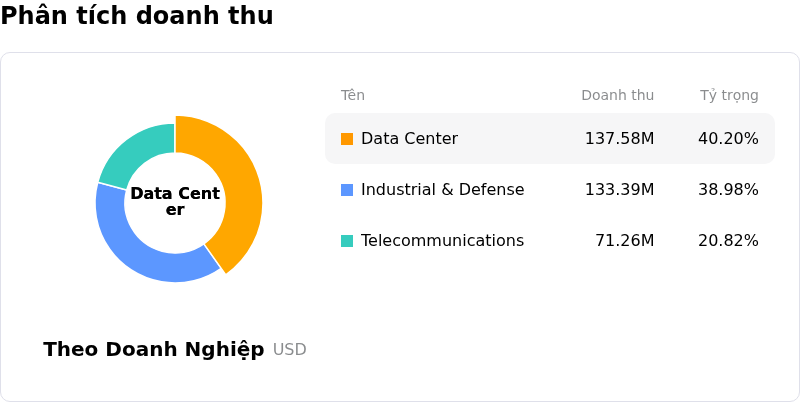Click the Telecommunications row name
The width and height of the screenshot is (800, 402).
click(x=442, y=241)
